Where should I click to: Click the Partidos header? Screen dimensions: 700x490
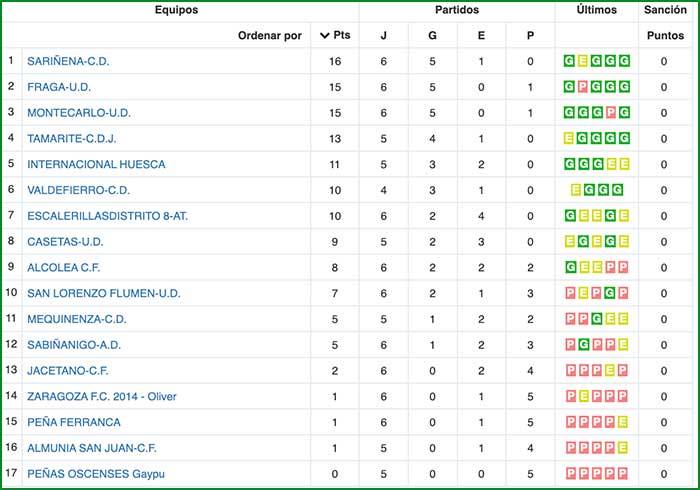(456, 10)
